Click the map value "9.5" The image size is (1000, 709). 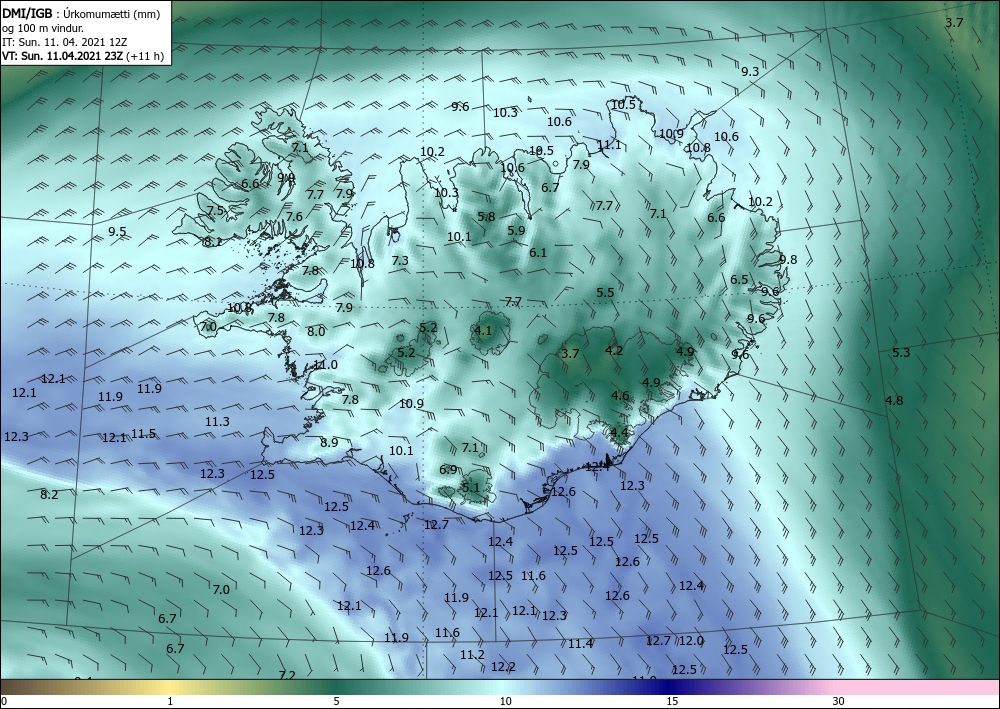[117, 231]
